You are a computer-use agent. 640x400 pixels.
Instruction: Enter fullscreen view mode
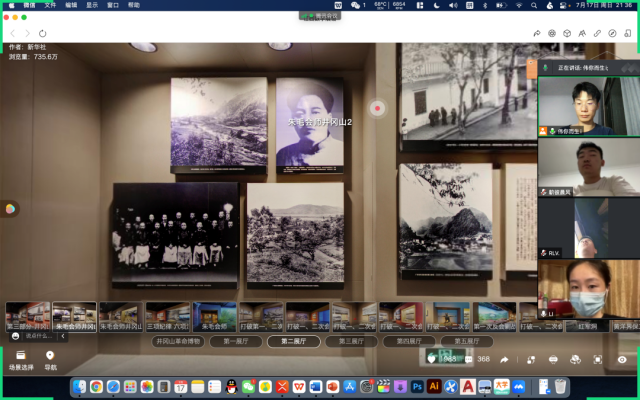click(x=598, y=360)
